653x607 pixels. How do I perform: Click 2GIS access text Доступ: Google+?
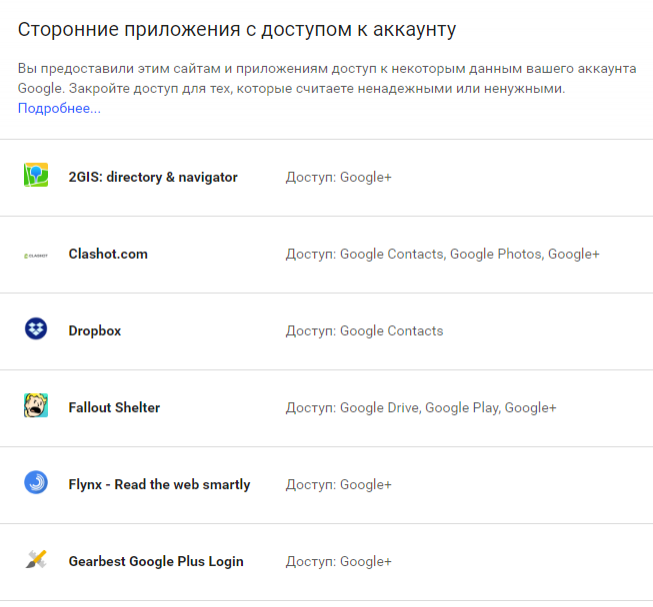pos(338,177)
